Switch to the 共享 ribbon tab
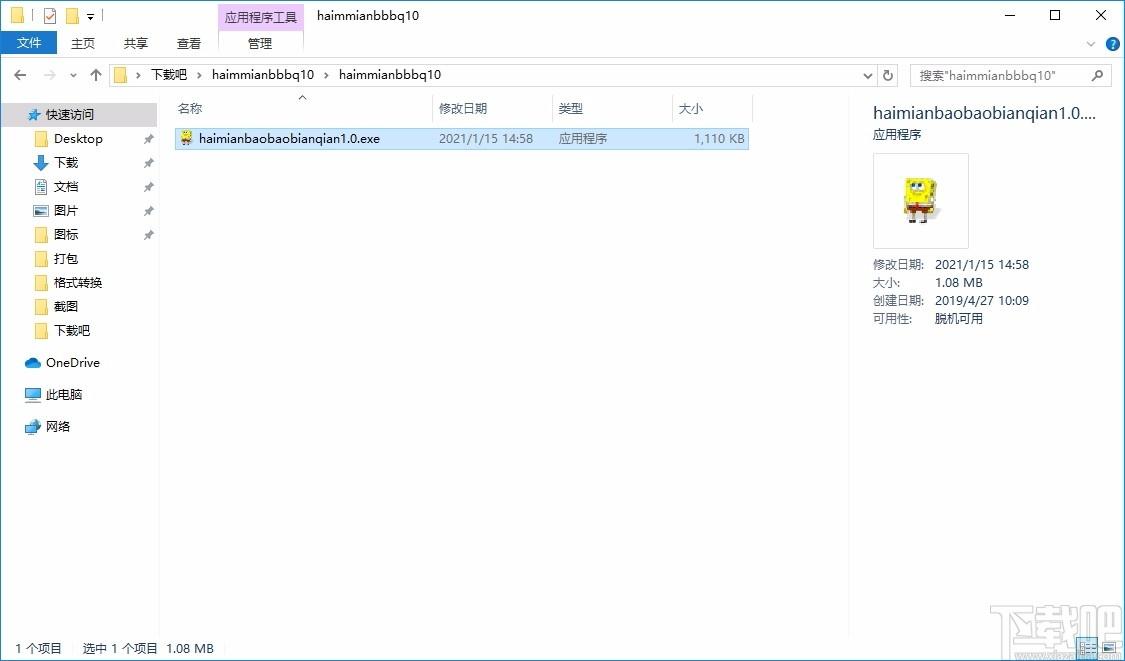Viewport: 1125px width, 661px height. tap(136, 43)
